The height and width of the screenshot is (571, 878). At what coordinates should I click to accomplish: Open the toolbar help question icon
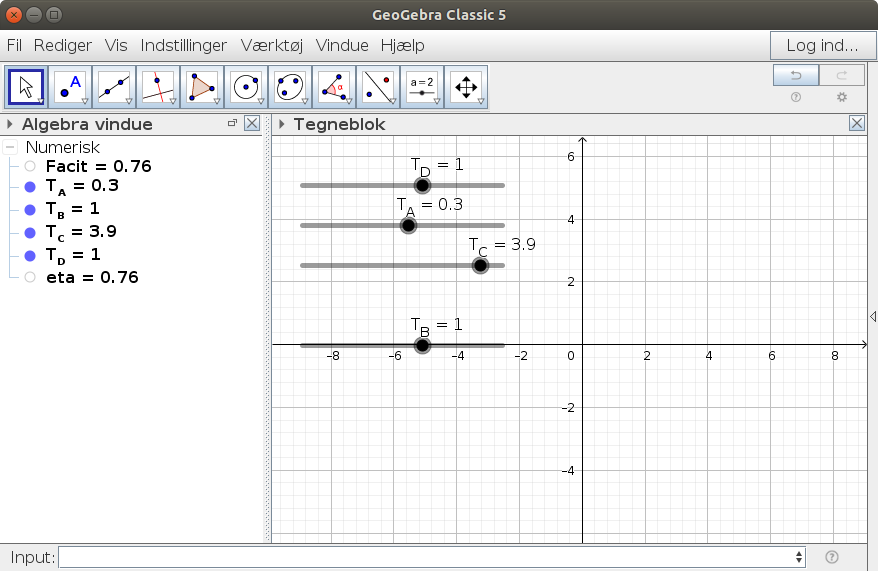click(796, 97)
